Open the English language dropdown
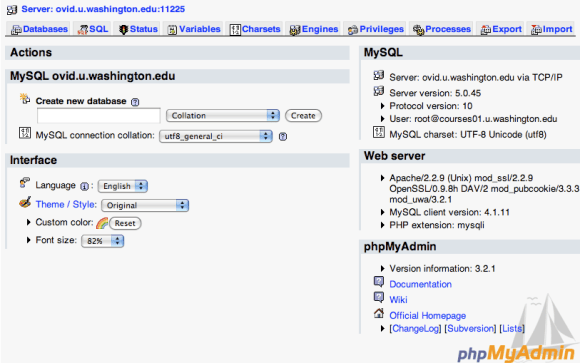Viewport: 580px width, 363px height. coord(123,186)
